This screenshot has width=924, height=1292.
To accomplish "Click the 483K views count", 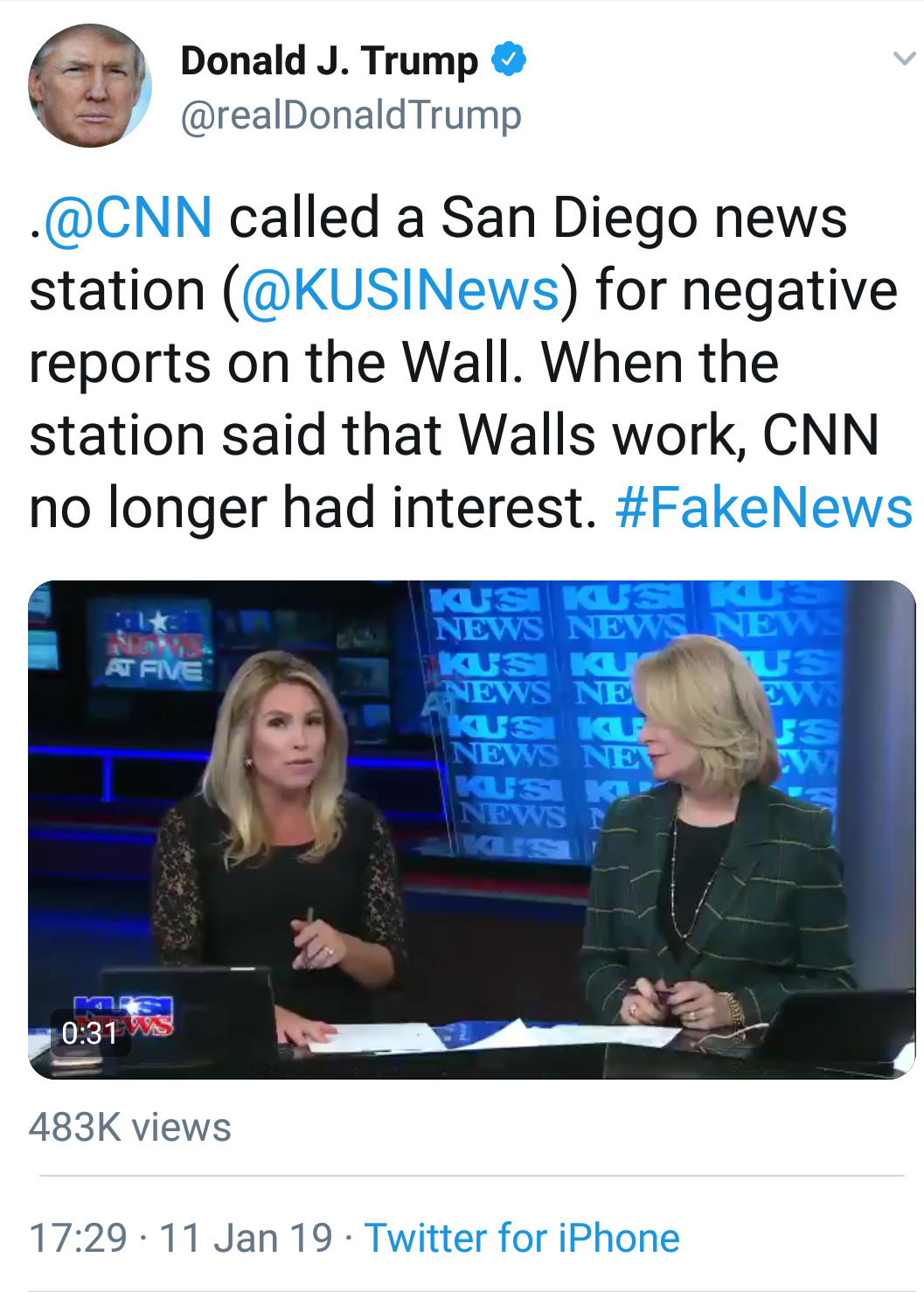I will pos(129,1128).
